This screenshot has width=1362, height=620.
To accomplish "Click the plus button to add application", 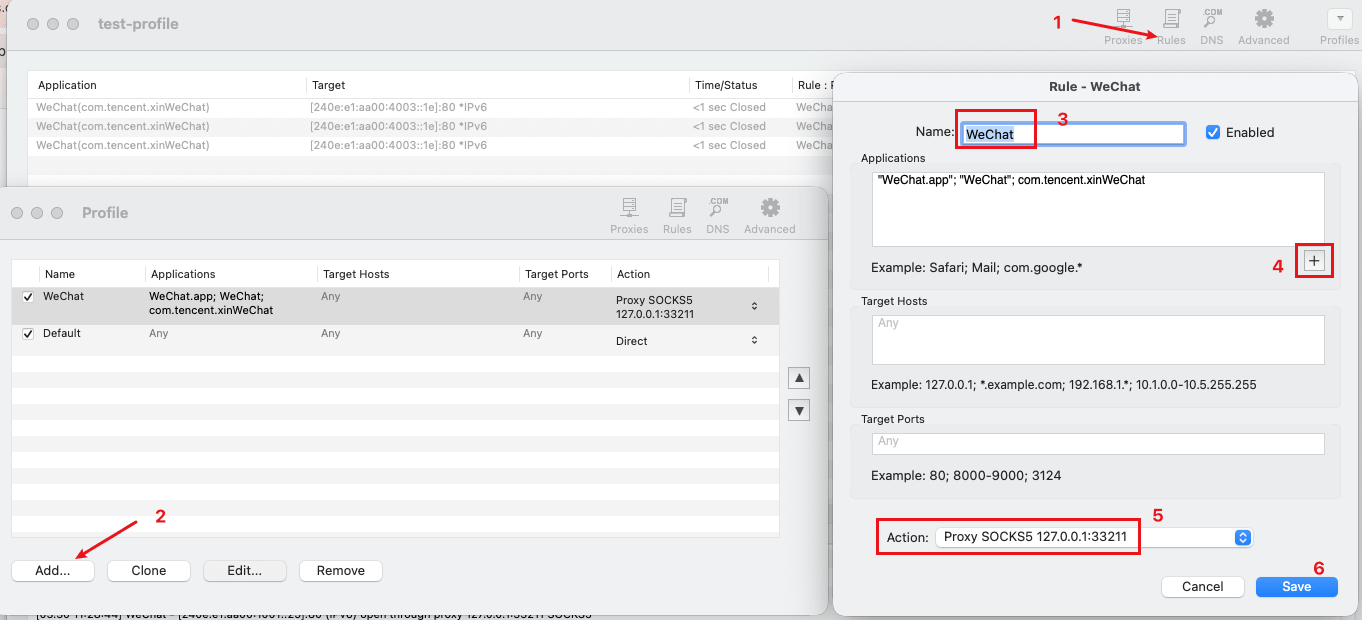I will pos(1314,261).
